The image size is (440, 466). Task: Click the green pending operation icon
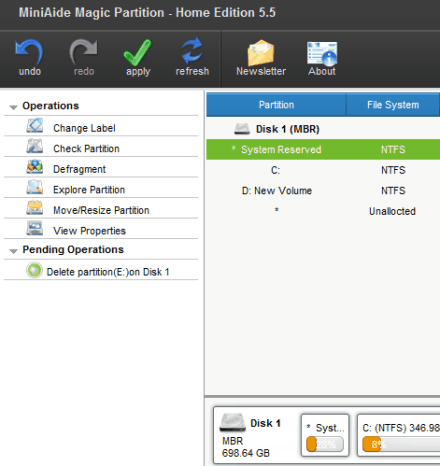point(34,270)
